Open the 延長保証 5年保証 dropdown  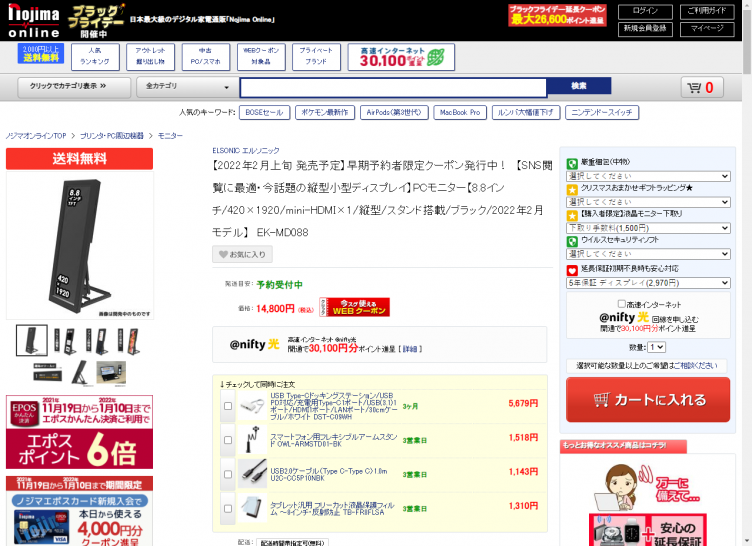coord(648,283)
